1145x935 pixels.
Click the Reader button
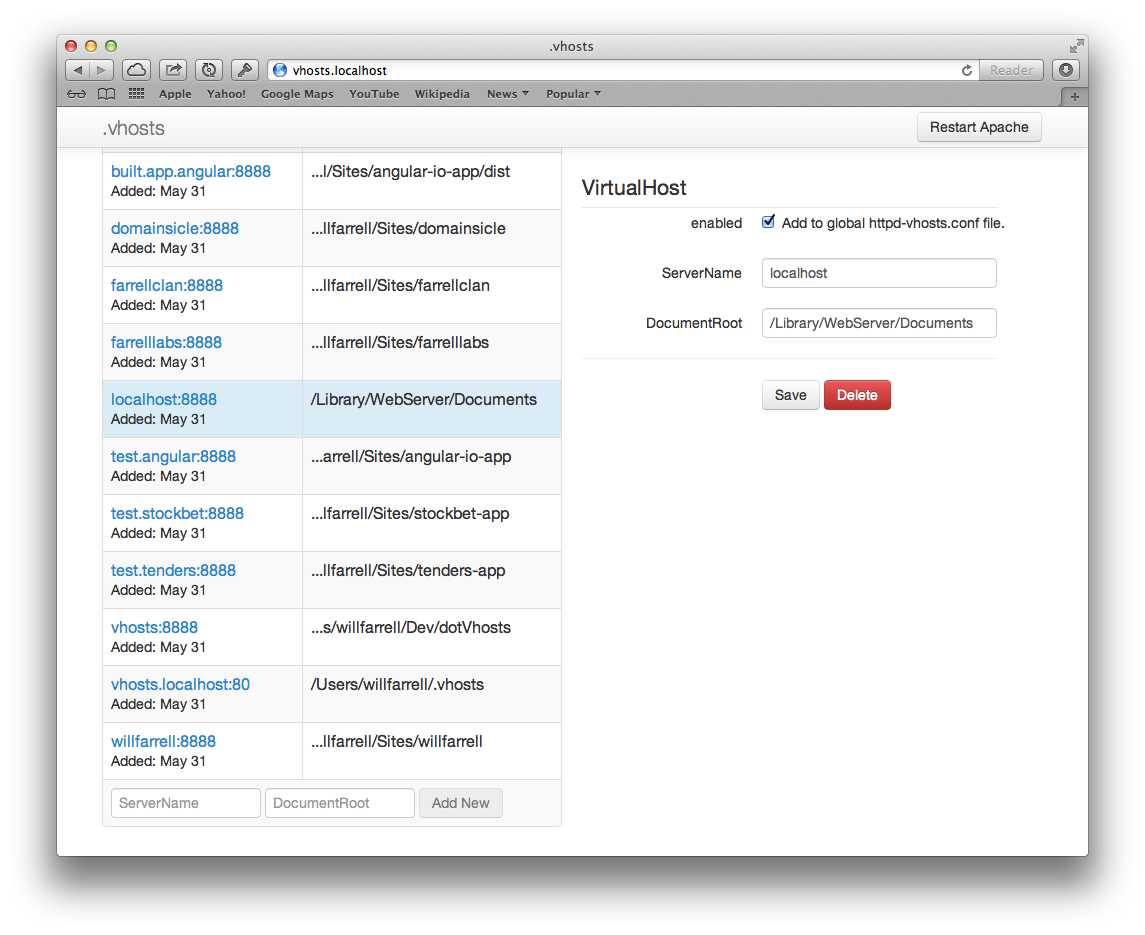(1011, 70)
